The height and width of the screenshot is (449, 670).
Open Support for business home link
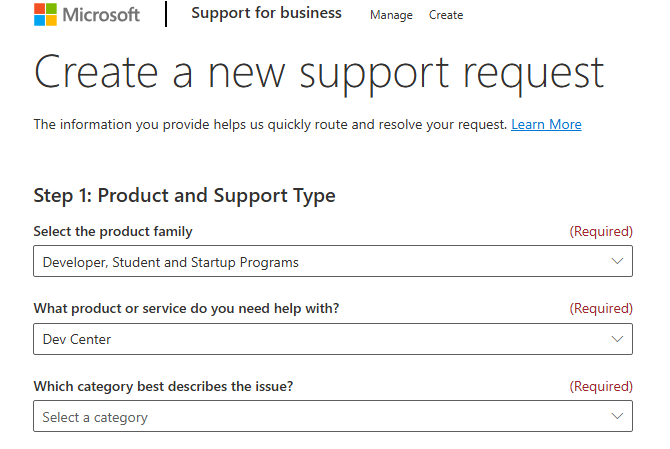pyautogui.click(x=266, y=13)
